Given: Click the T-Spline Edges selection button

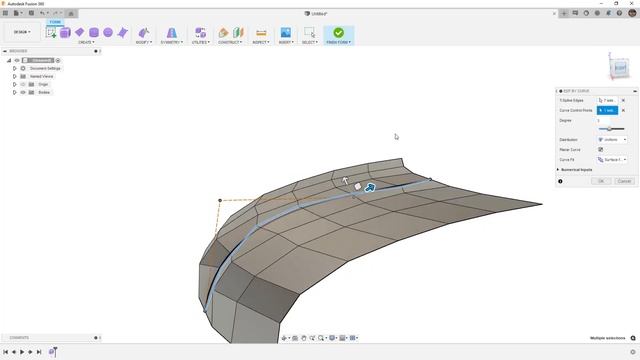Looking at the screenshot, I should click(x=607, y=100).
